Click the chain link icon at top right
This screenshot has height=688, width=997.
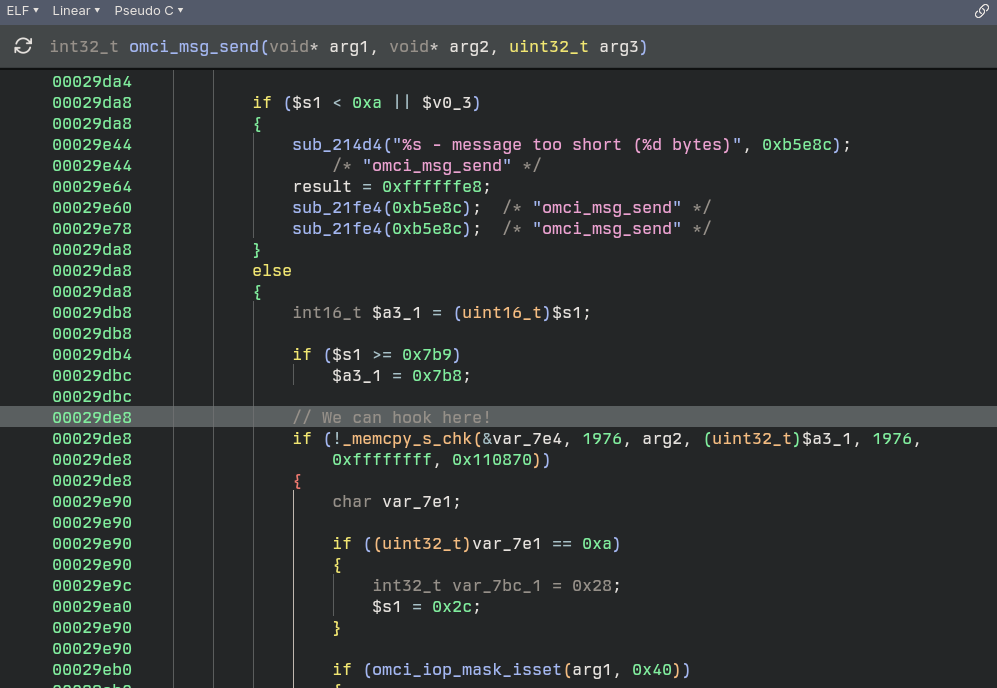click(981, 11)
